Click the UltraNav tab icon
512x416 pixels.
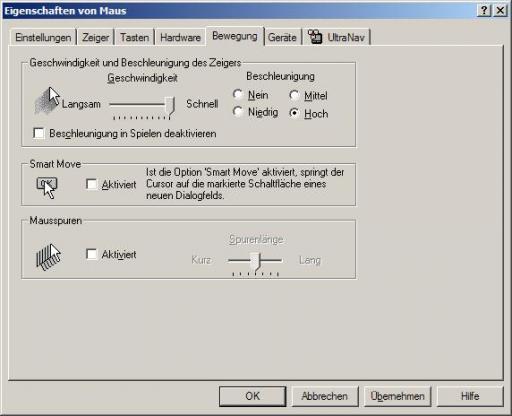click(x=315, y=37)
